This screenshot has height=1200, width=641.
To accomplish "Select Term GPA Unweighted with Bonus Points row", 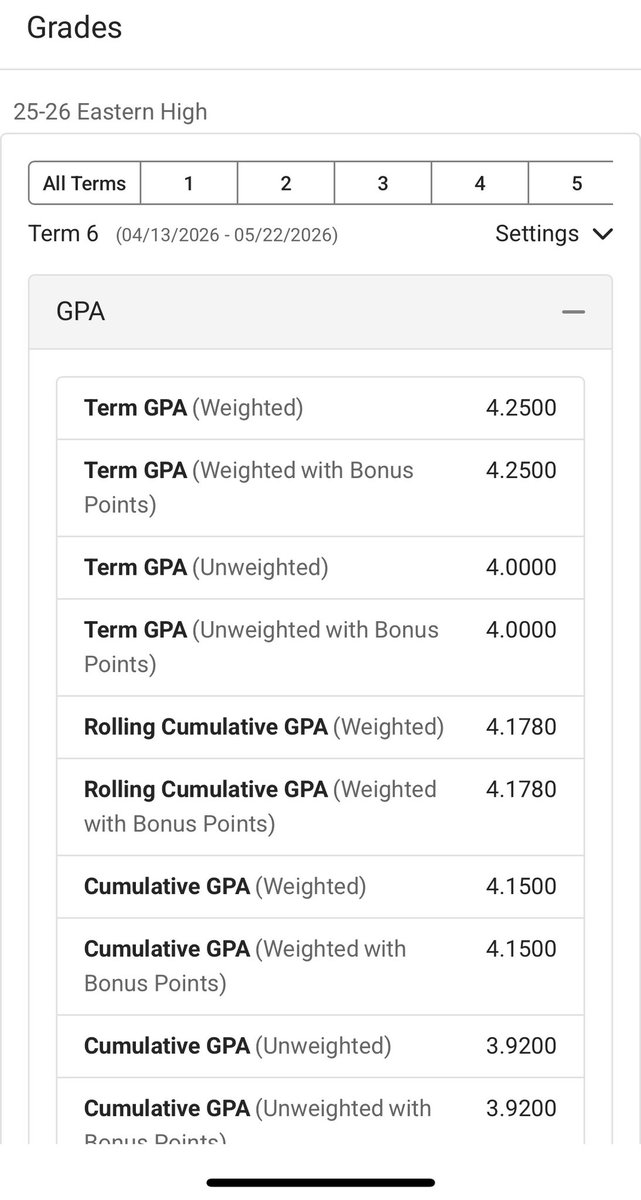I will pos(320,648).
